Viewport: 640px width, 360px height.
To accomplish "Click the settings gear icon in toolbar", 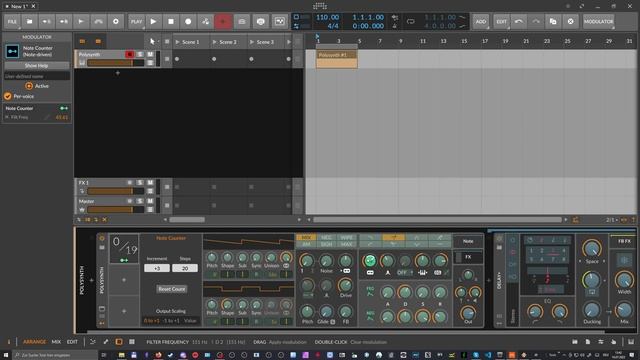I will click(x=116, y=21).
